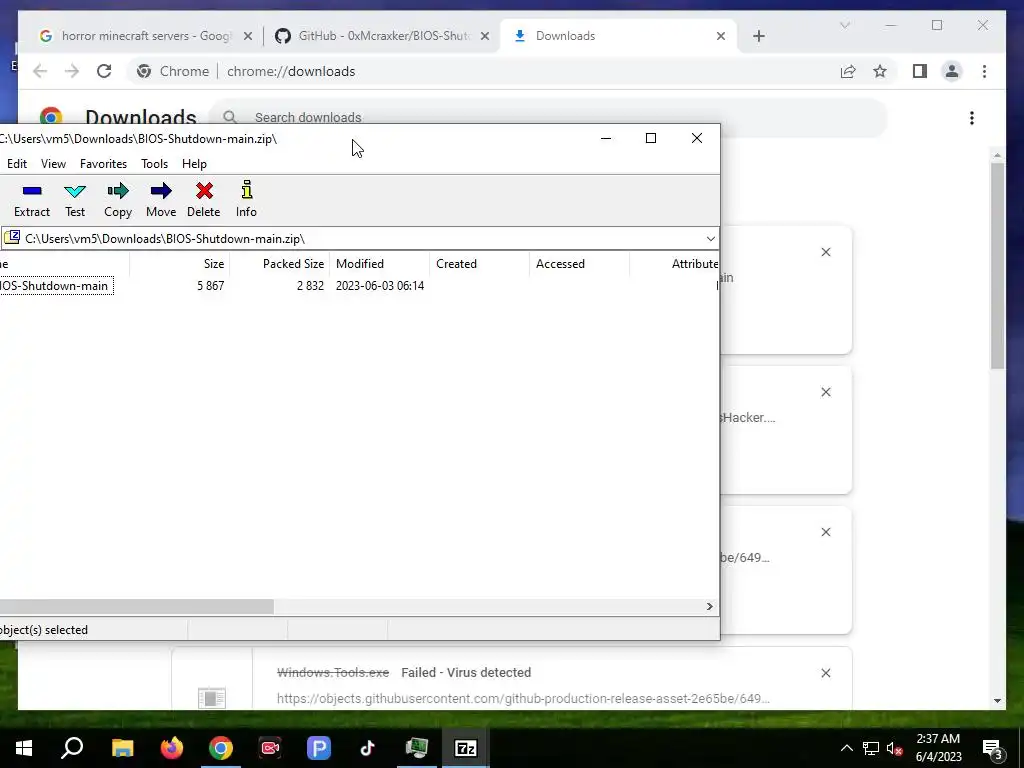Viewport: 1024px width, 768px height.
Task: Remove the top download card
Action: pos(825,252)
